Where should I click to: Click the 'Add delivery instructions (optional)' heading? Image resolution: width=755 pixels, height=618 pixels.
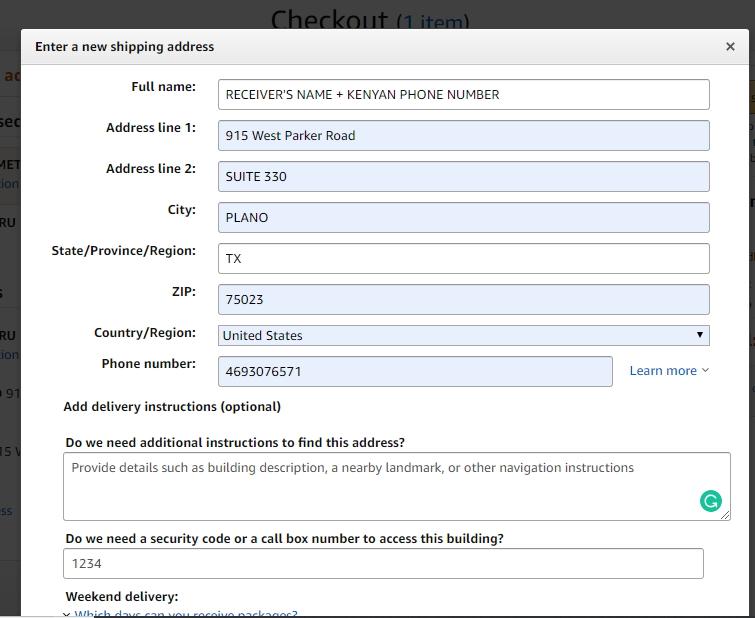pyautogui.click(x=172, y=407)
